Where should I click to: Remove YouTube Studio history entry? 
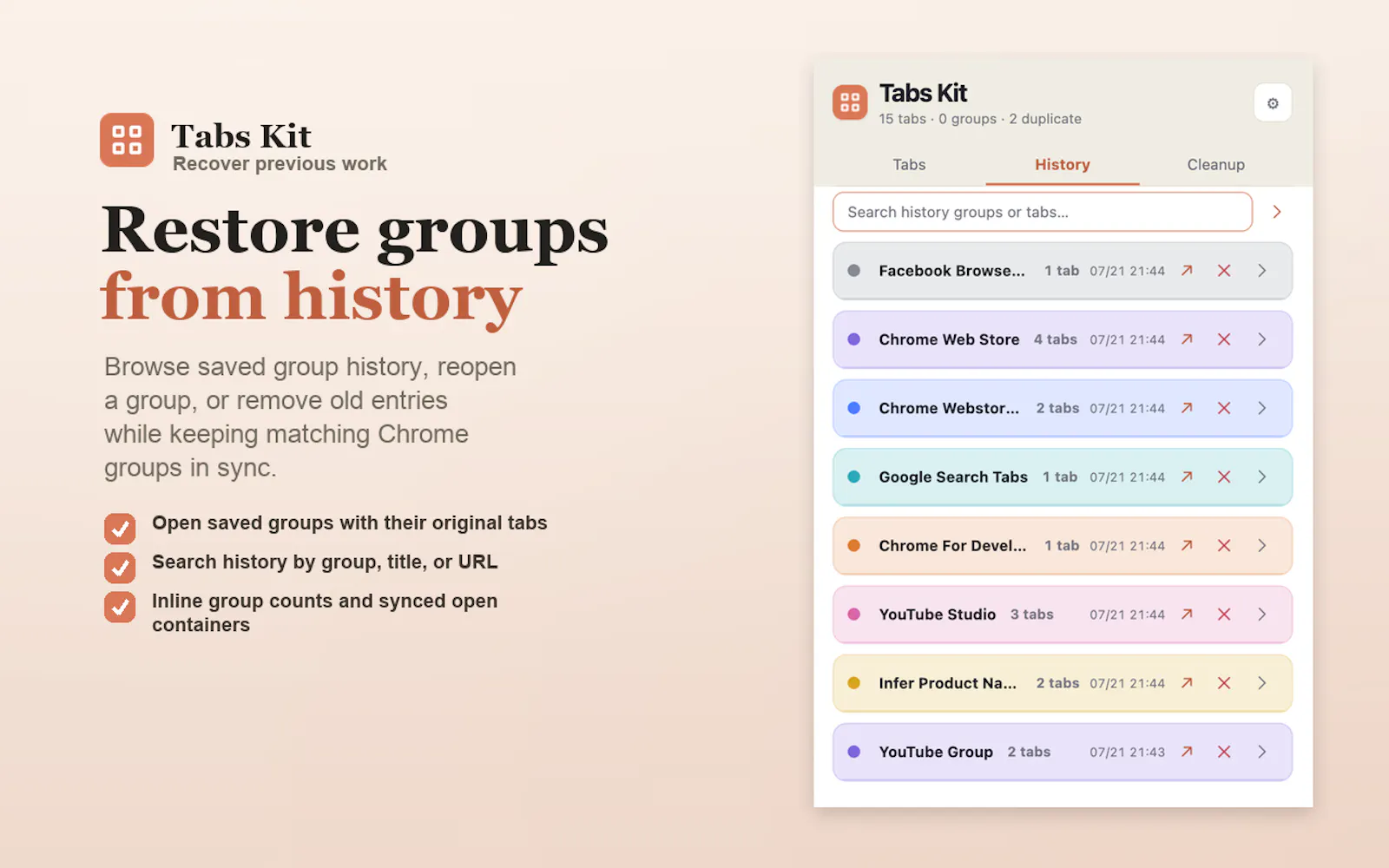click(x=1224, y=615)
